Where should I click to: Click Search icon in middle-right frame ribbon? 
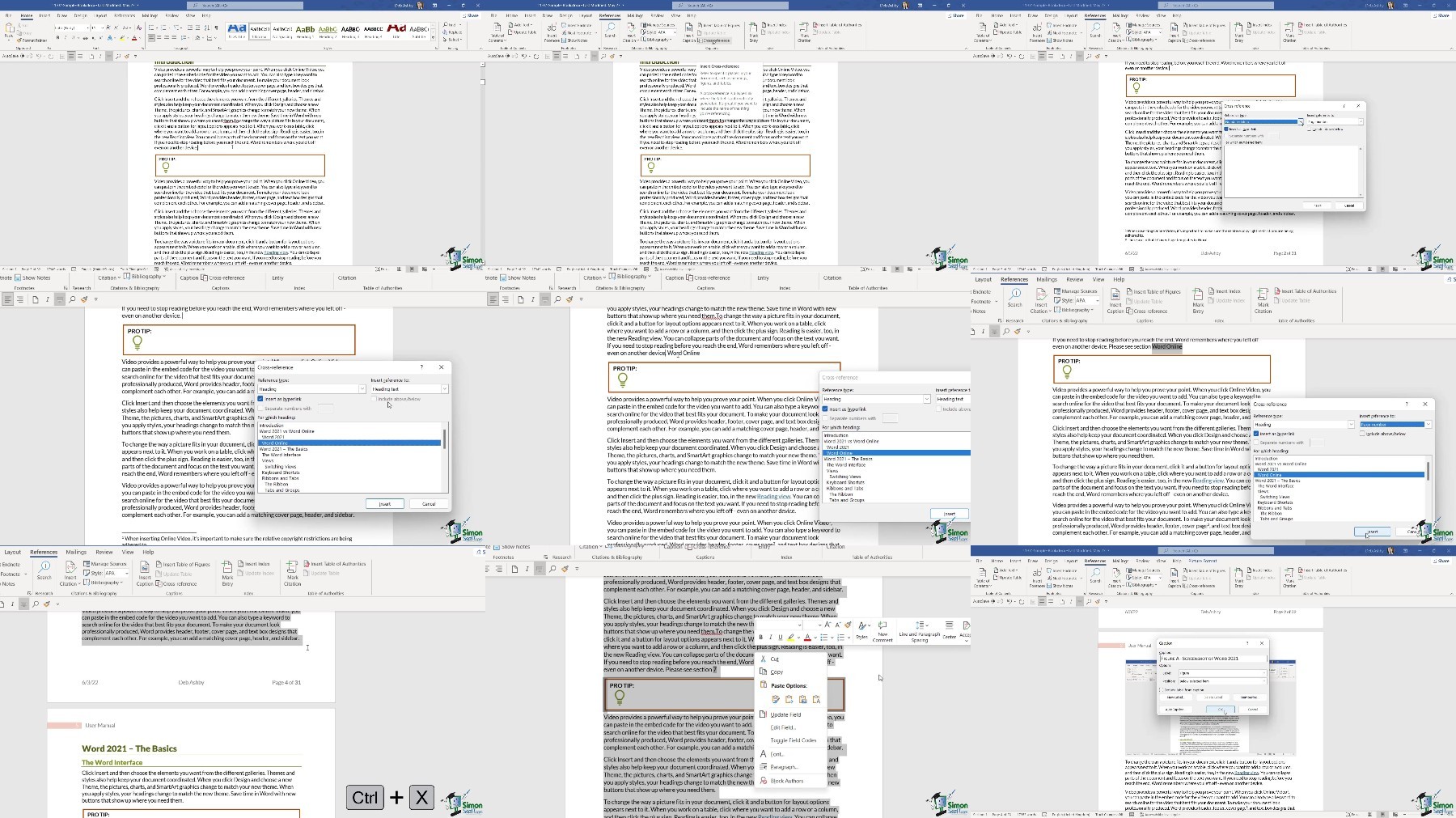(x=1014, y=298)
